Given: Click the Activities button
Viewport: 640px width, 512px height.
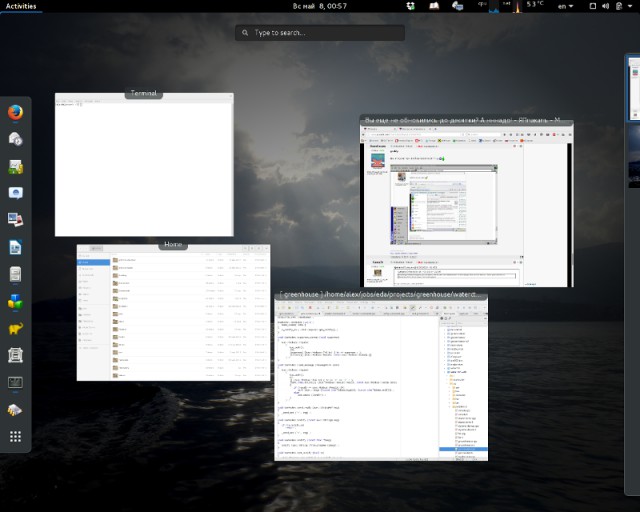Looking at the screenshot, I should pyautogui.click(x=21, y=6).
